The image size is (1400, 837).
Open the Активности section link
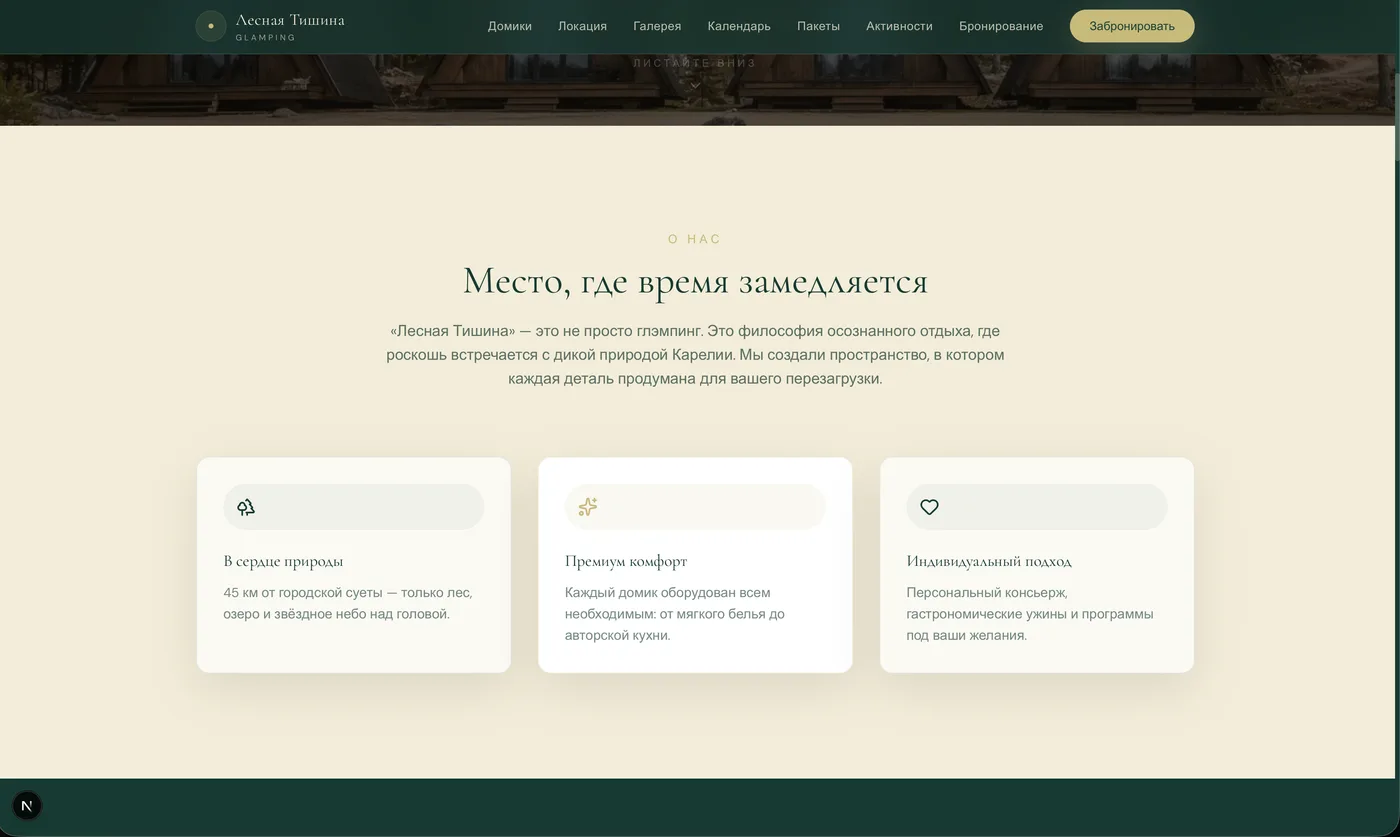899,26
